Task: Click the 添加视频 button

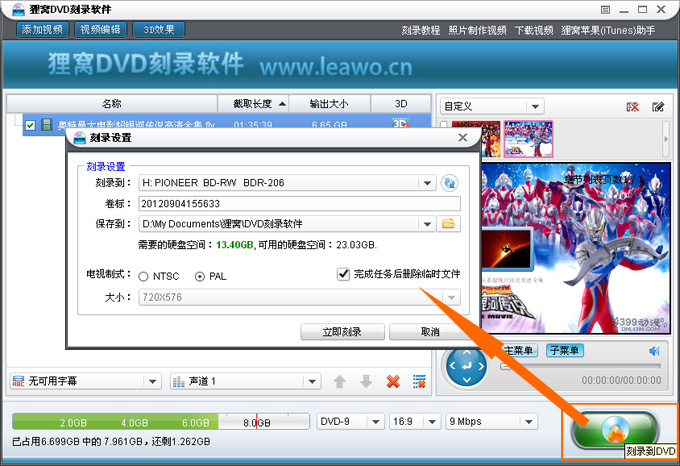Action: click(42, 29)
